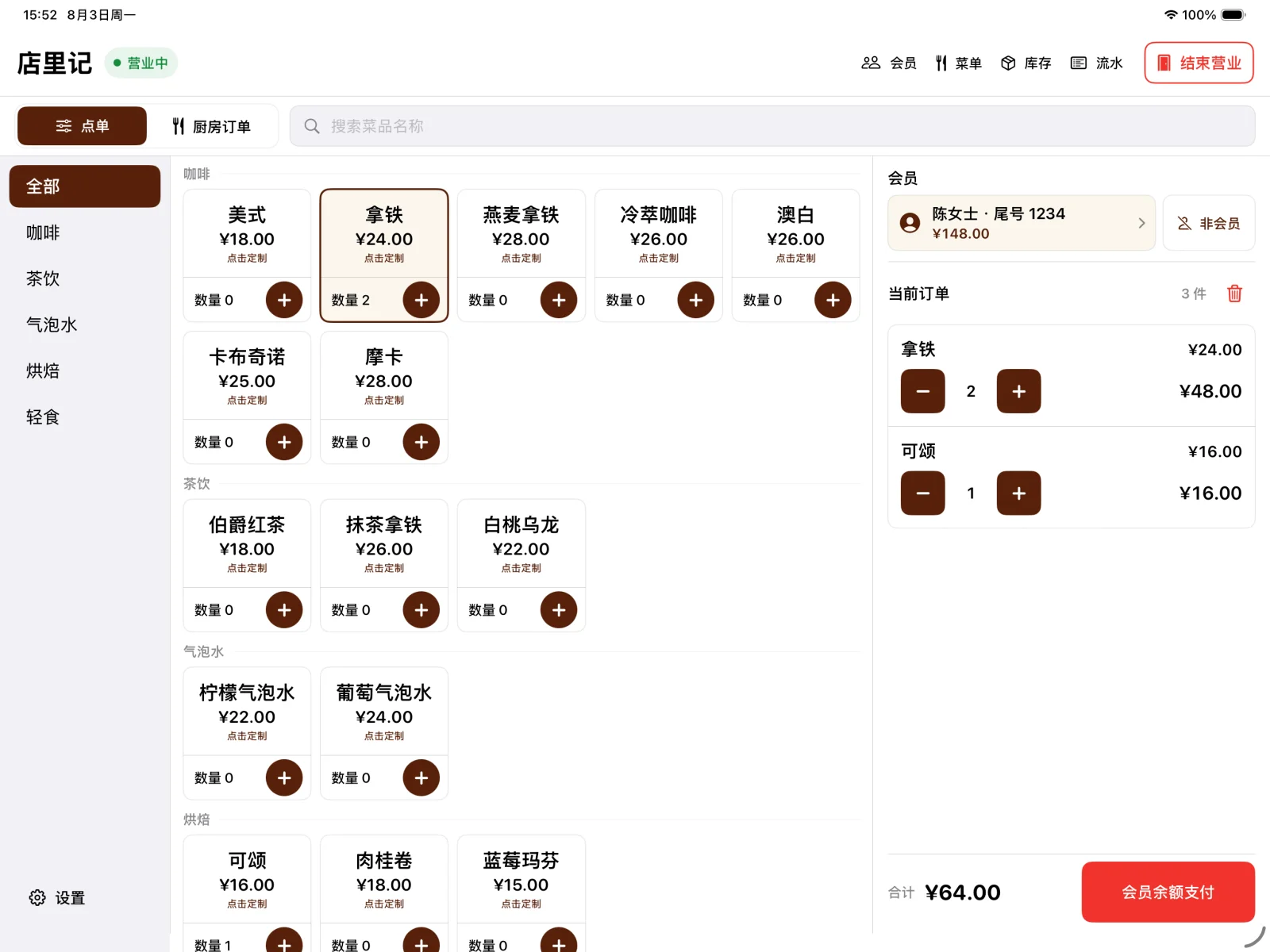Switch to the 点单 tab

82,126
